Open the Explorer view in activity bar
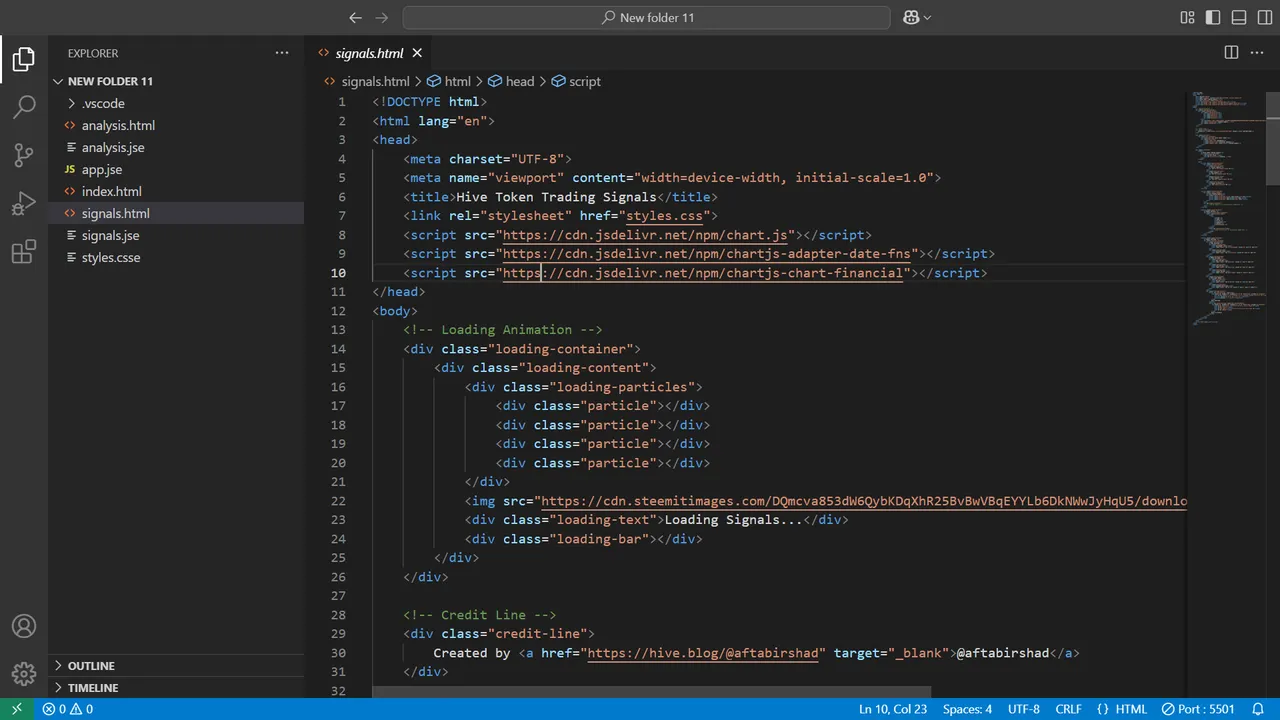Viewport: 1280px width, 720px height. click(24, 59)
